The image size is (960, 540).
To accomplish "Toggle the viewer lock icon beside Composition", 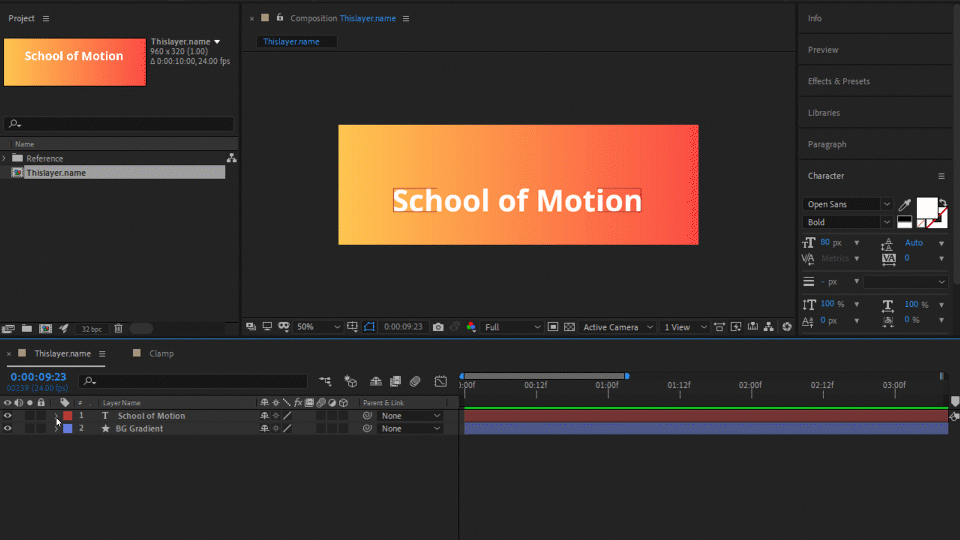I will pyautogui.click(x=280, y=18).
